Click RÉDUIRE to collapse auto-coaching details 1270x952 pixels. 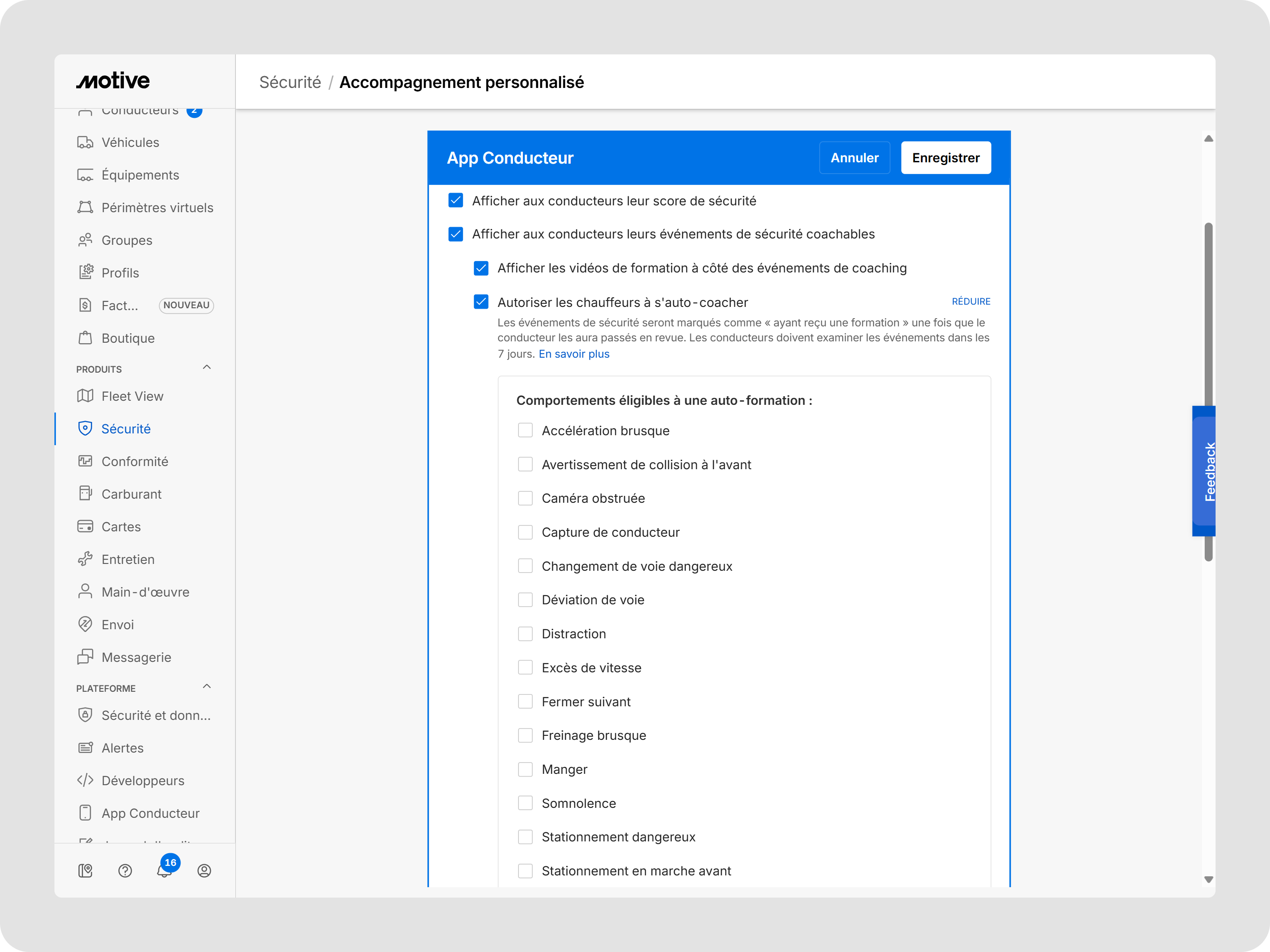(971, 301)
